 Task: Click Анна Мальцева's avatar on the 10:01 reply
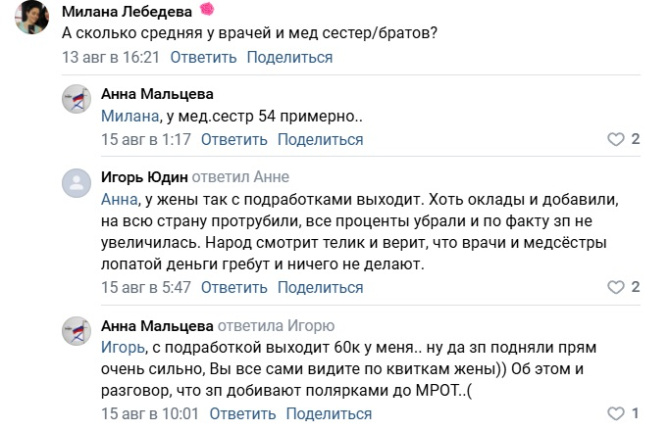tap(77, 331)
